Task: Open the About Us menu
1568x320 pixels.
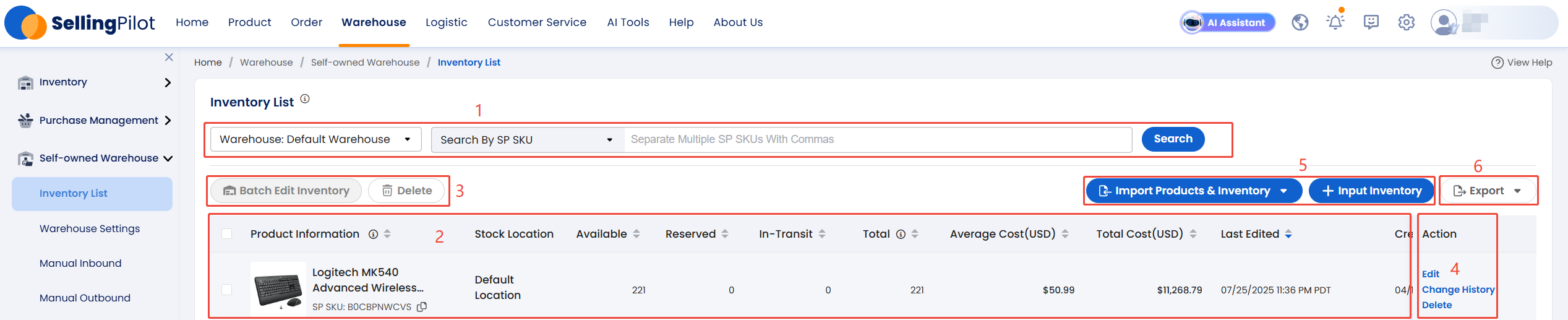Action: 738,22
